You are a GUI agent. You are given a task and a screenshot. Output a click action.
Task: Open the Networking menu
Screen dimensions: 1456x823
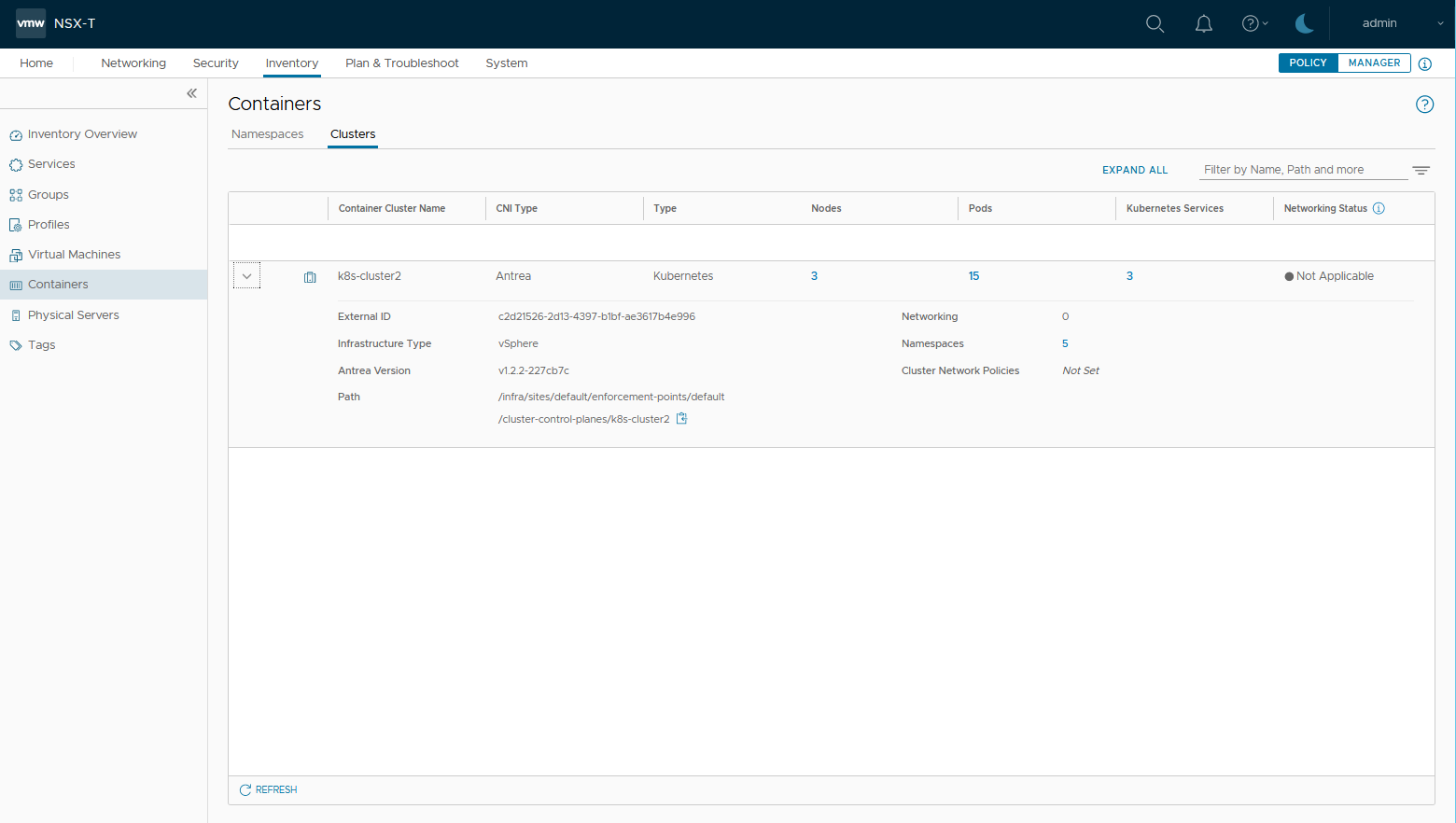click(x=133, y=63)
